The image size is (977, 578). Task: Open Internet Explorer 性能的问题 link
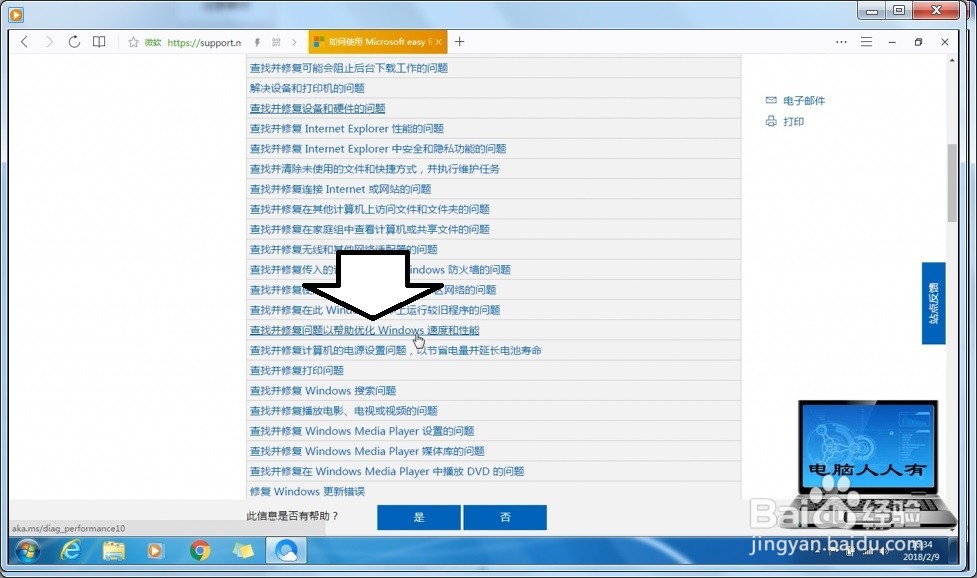[x=346, y=128]
